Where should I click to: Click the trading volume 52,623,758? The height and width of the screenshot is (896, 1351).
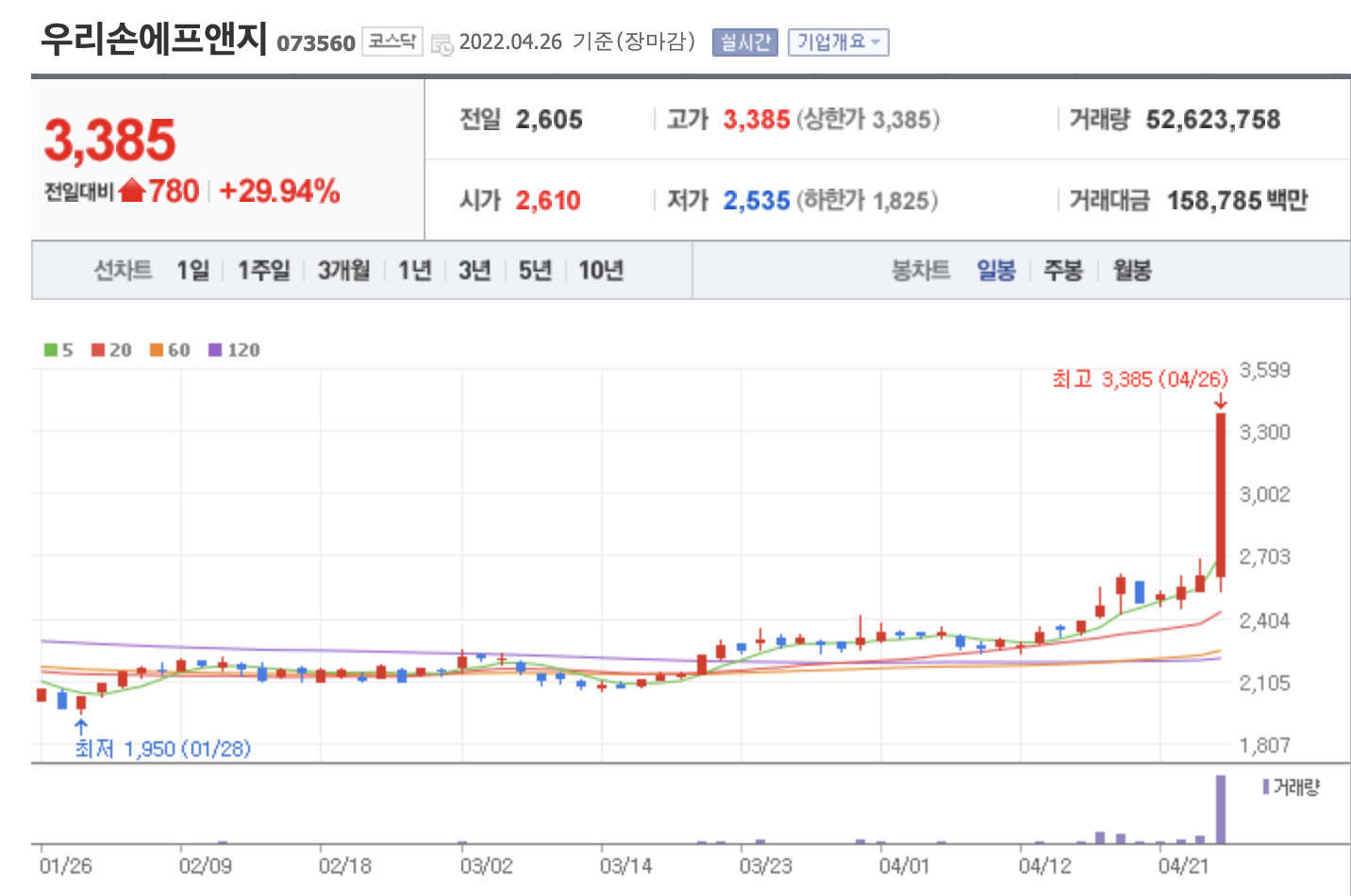pos(1213,120)
